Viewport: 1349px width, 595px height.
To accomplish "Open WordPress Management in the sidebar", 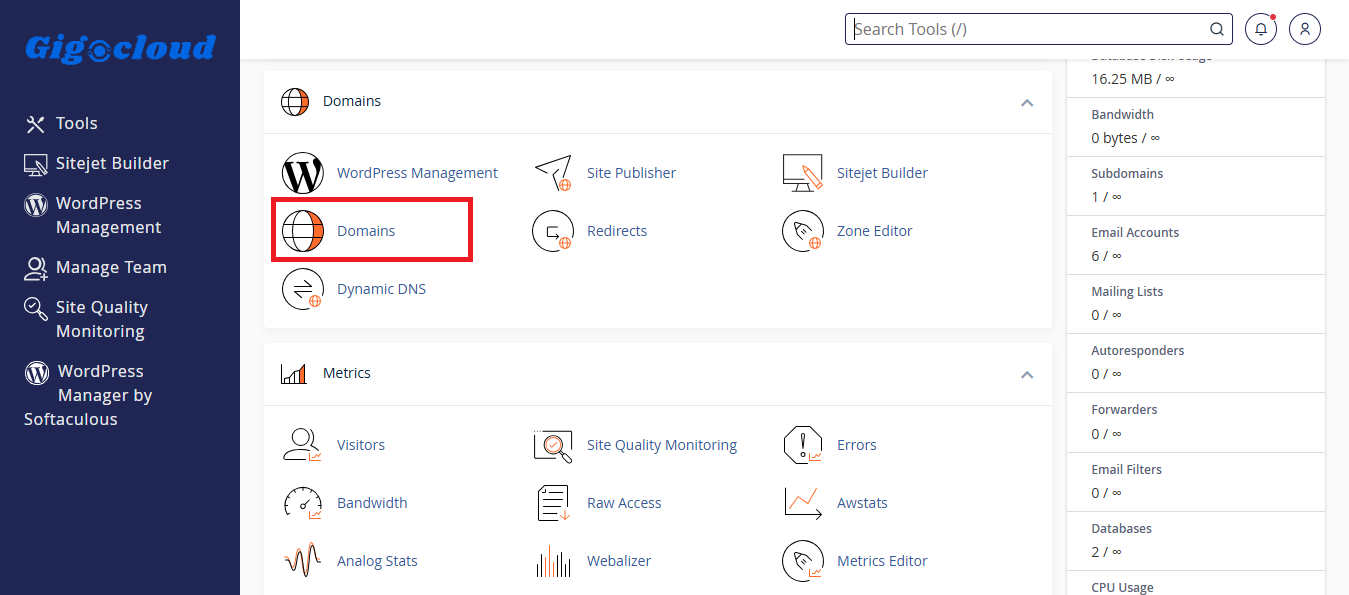I will tap(93, 215).
